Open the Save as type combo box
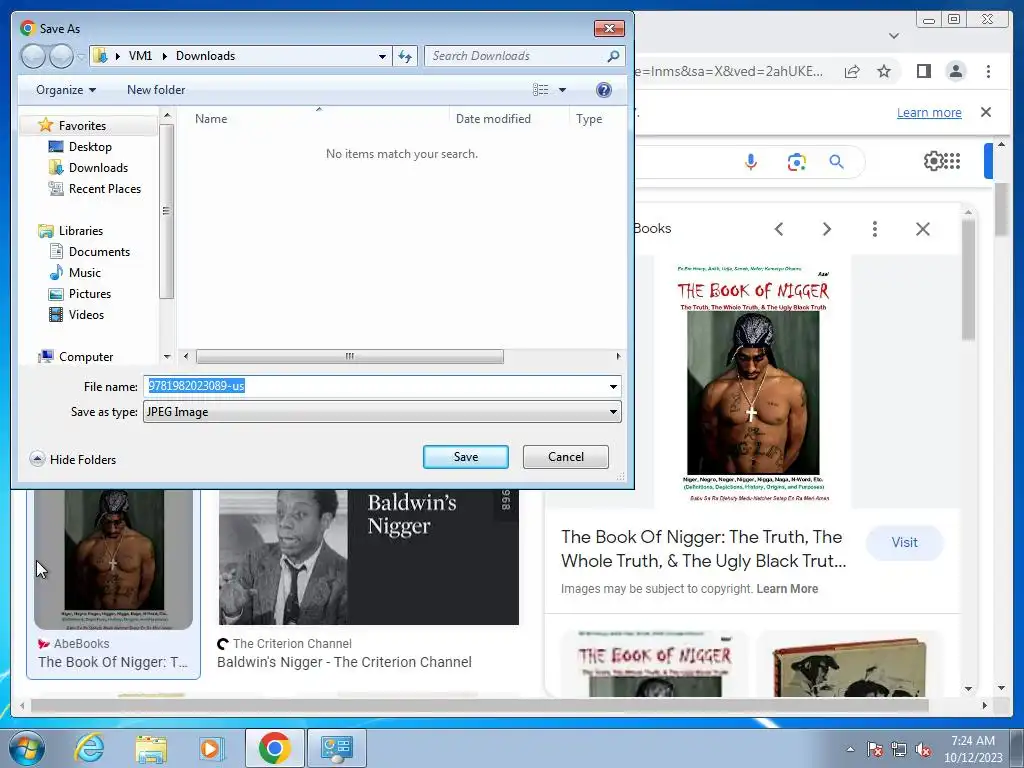1024x768 pixels. [x=382, y=412]
